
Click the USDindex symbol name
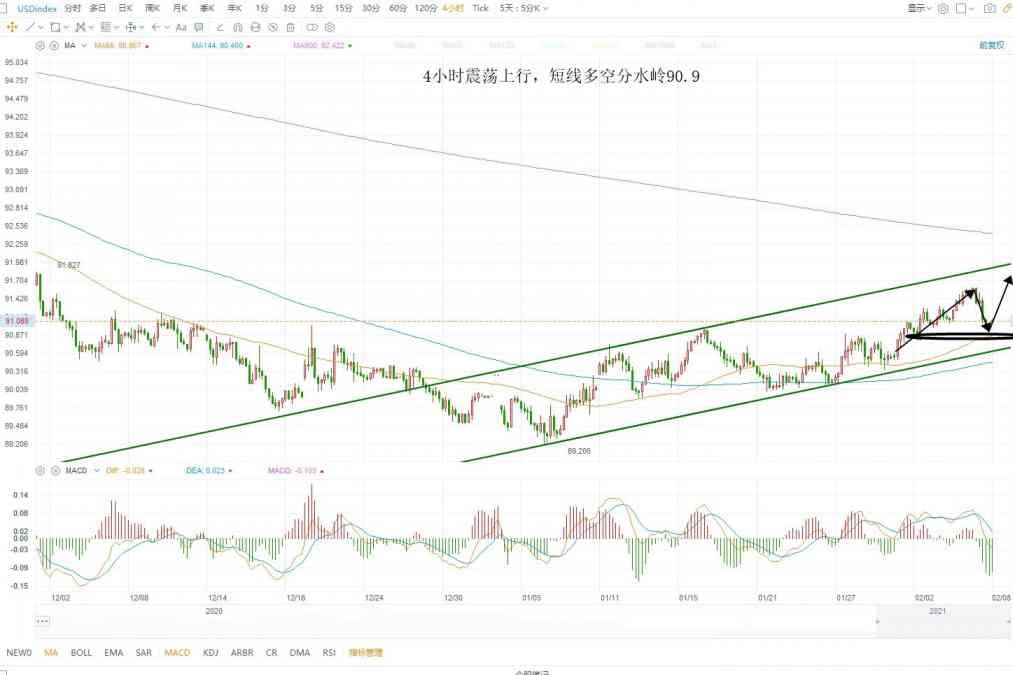pyautogui.click(x=36, y=8)
